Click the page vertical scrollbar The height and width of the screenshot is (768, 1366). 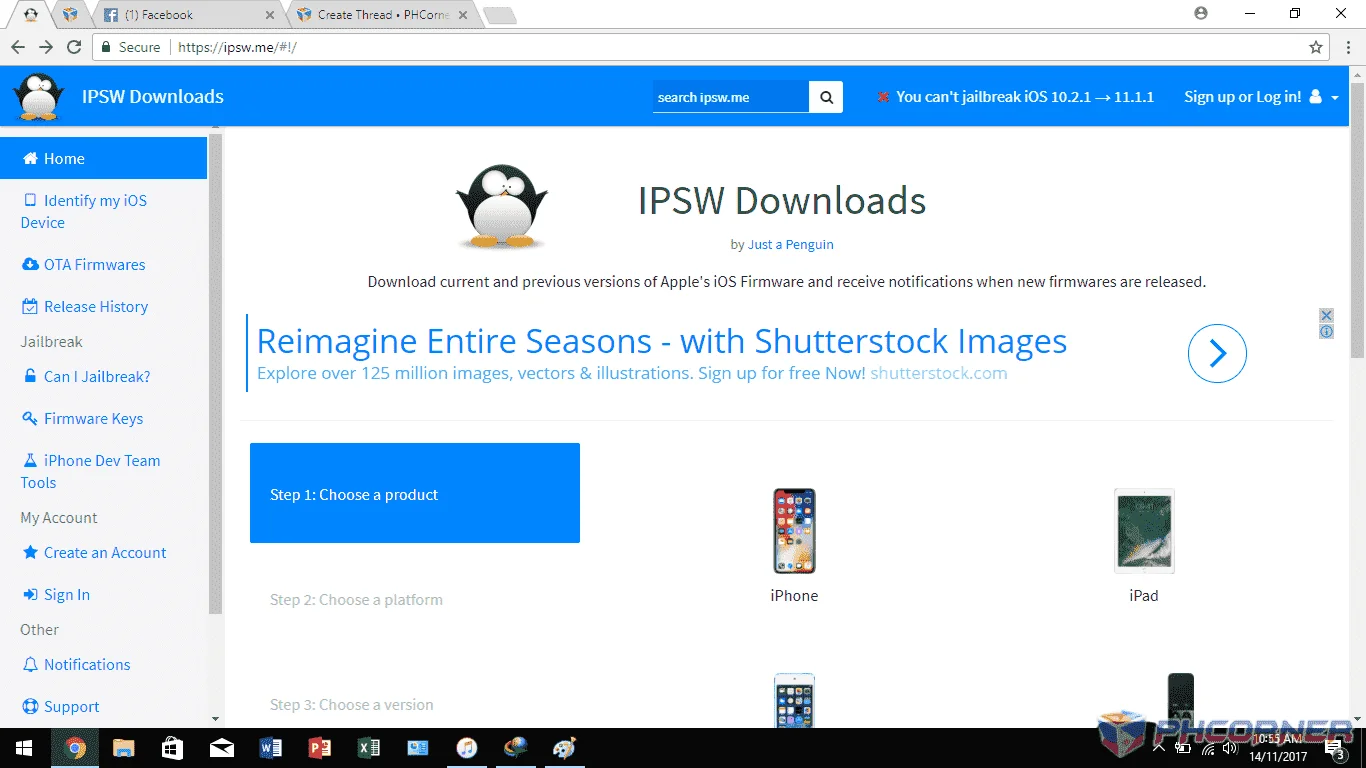[1357, 220]
